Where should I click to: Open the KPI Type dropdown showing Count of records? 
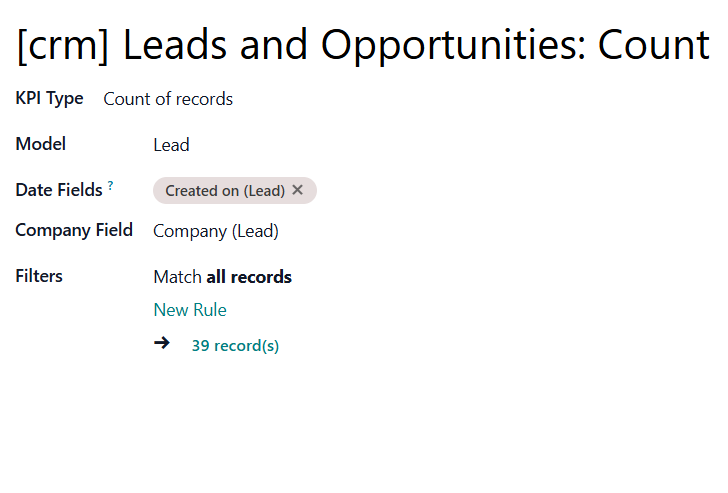[168, 99]
